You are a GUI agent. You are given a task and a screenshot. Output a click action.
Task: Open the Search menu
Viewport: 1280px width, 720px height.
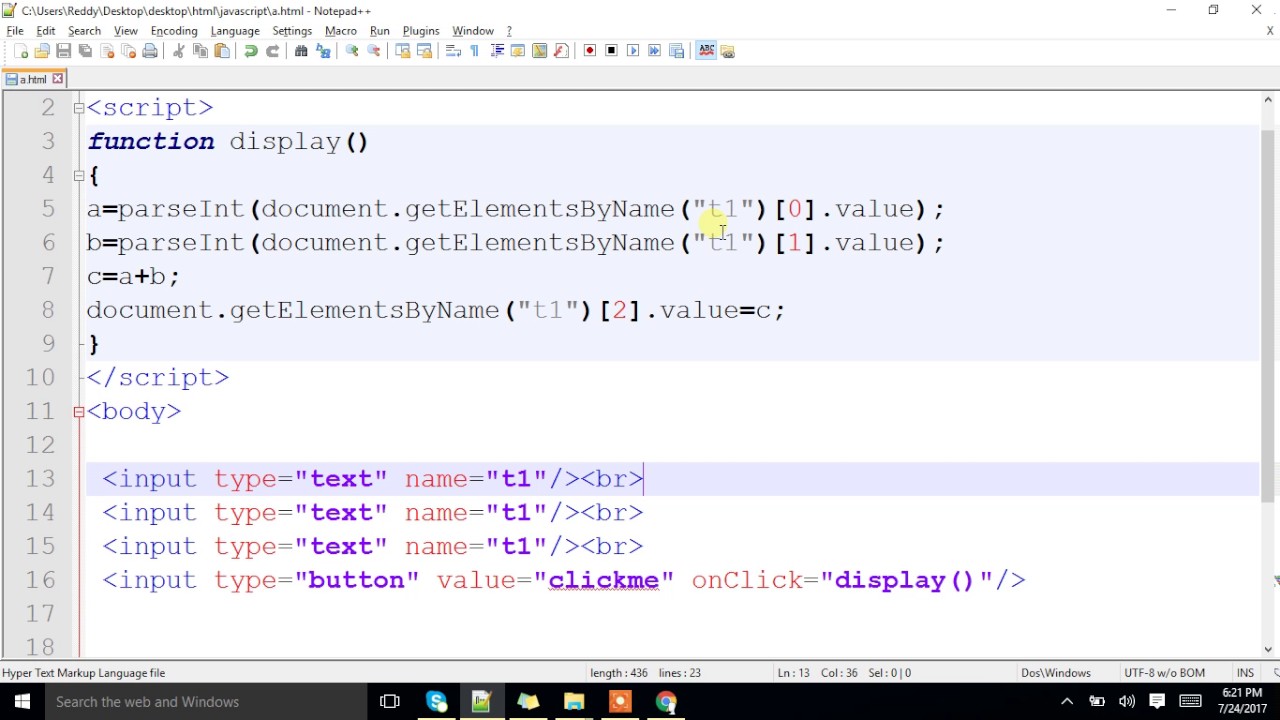tap(85, 31)
